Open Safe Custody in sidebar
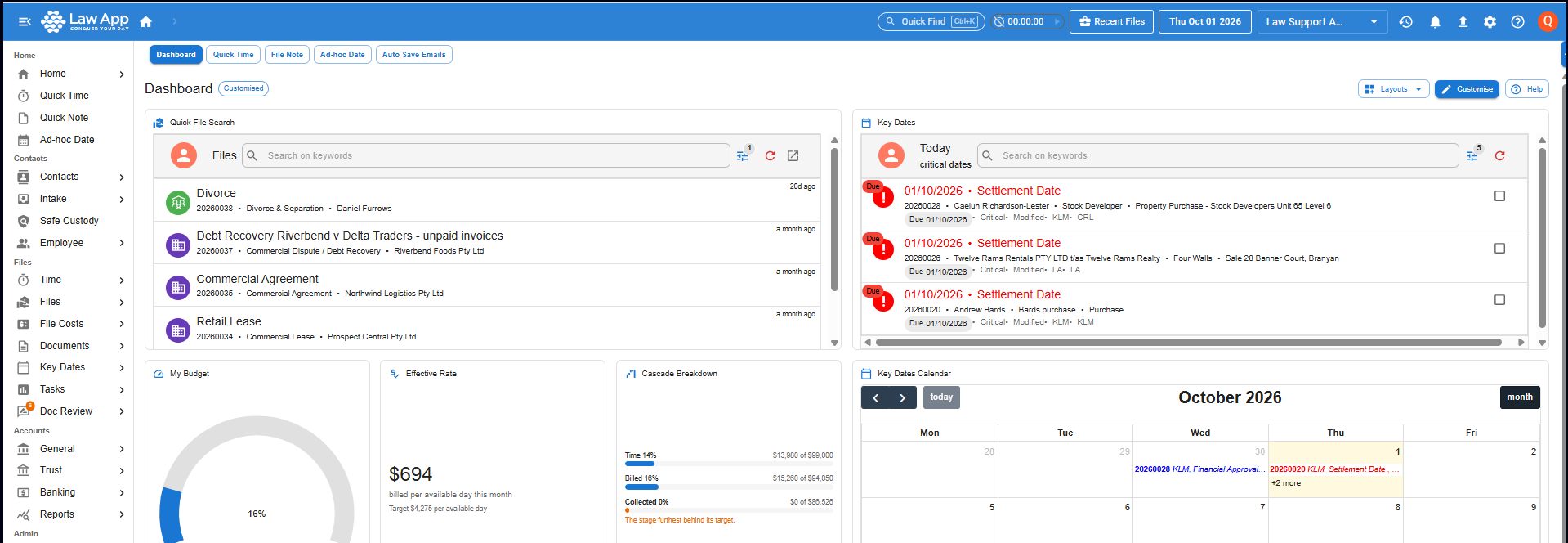Screen dimensions: 1568x543 69,221
